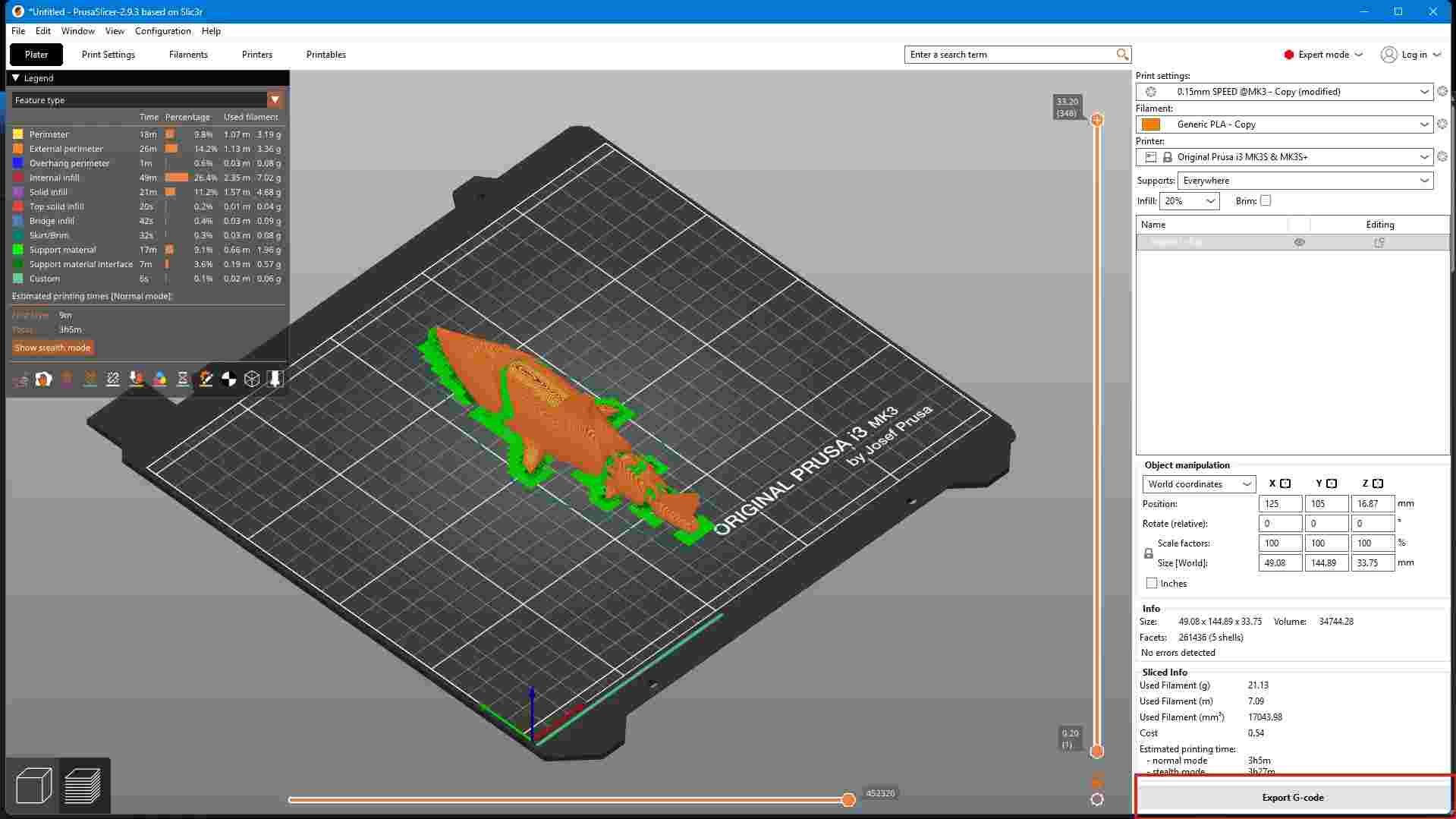Click the Size Z input field
This screenshot has height=819, width=1456.
point(1373,563)
